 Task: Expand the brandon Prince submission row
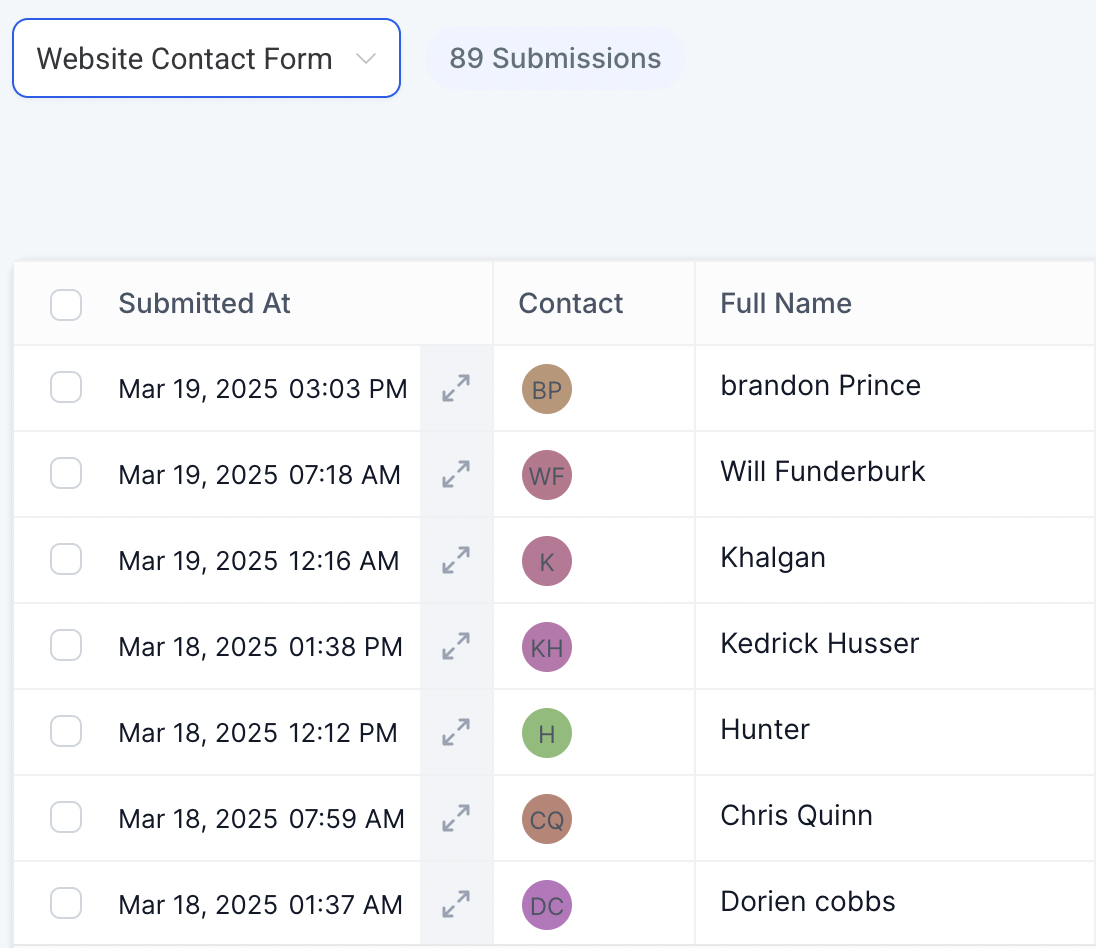tap(456, 388)
